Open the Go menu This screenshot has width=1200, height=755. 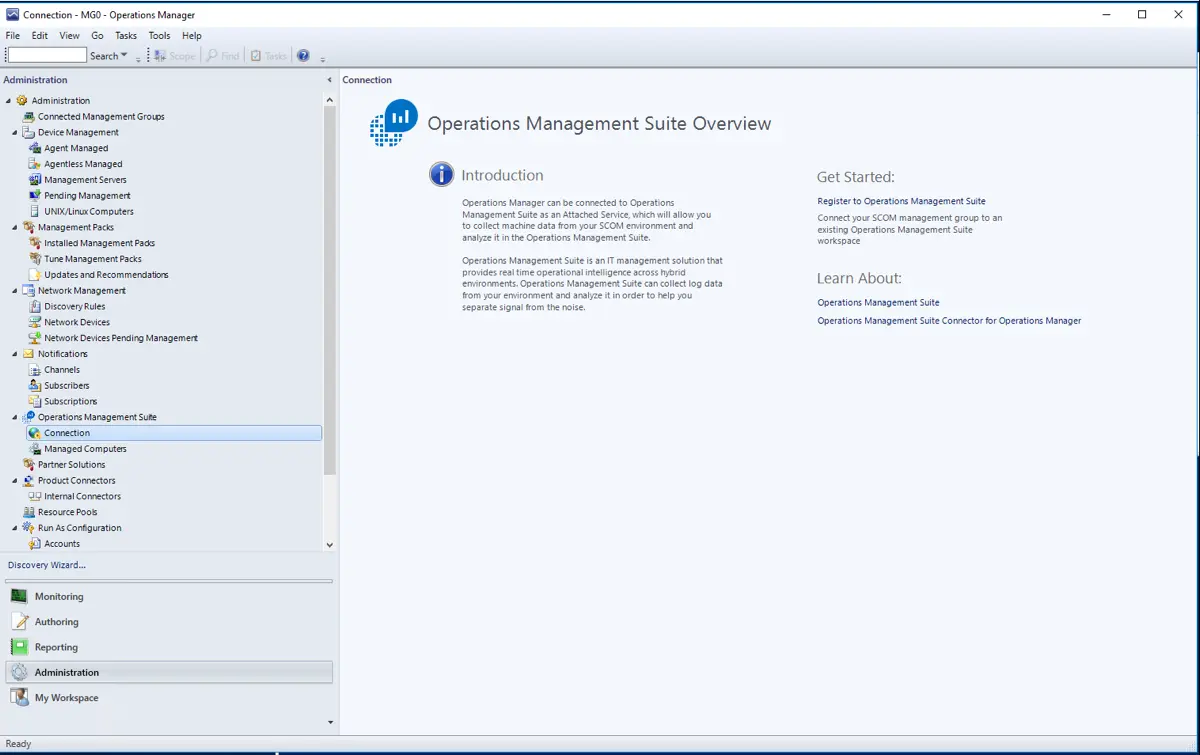pyautogui.click(x=97, y=36)
